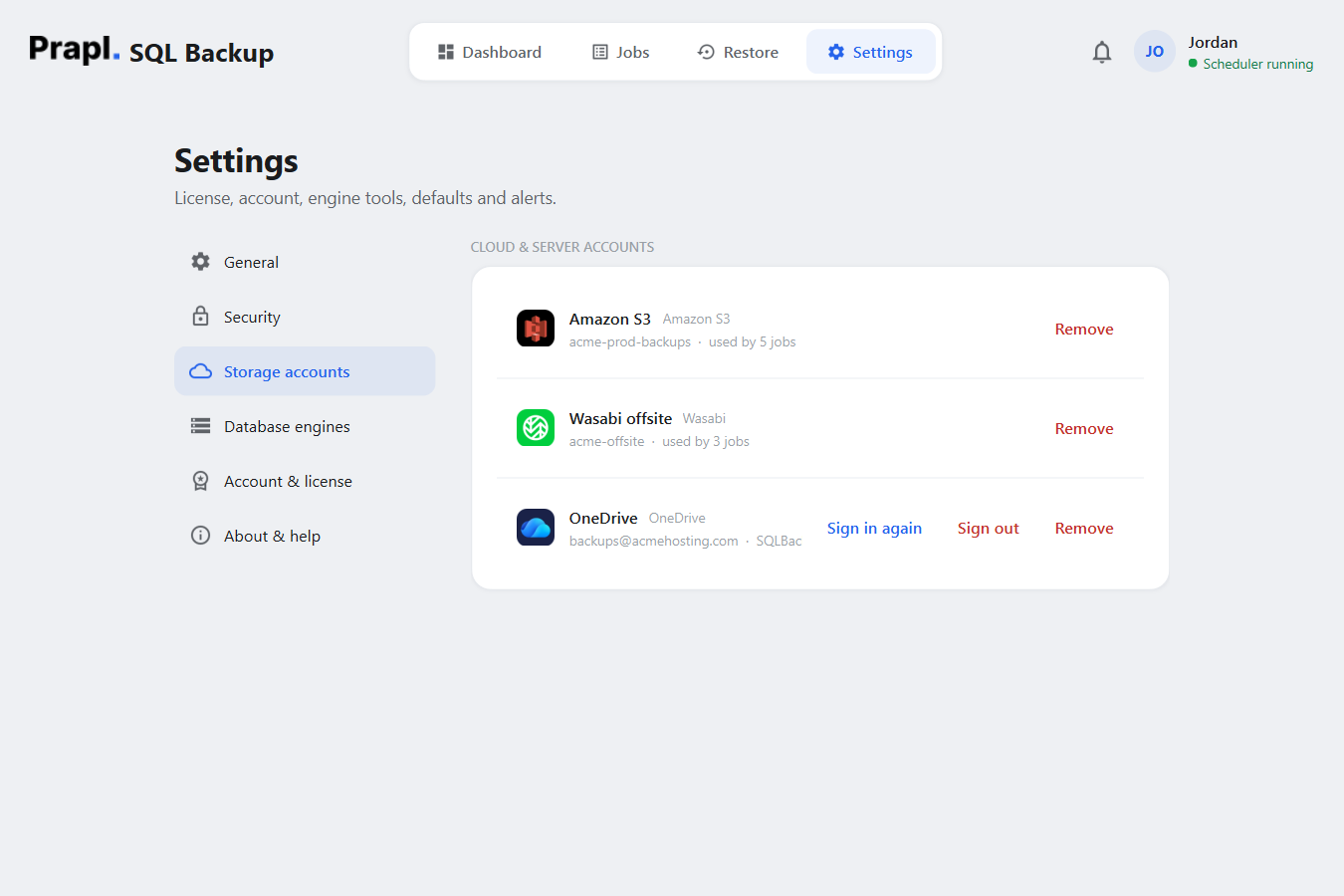Go to the Restore tab
Viewport: 1344px width, 896px height.
738,52
